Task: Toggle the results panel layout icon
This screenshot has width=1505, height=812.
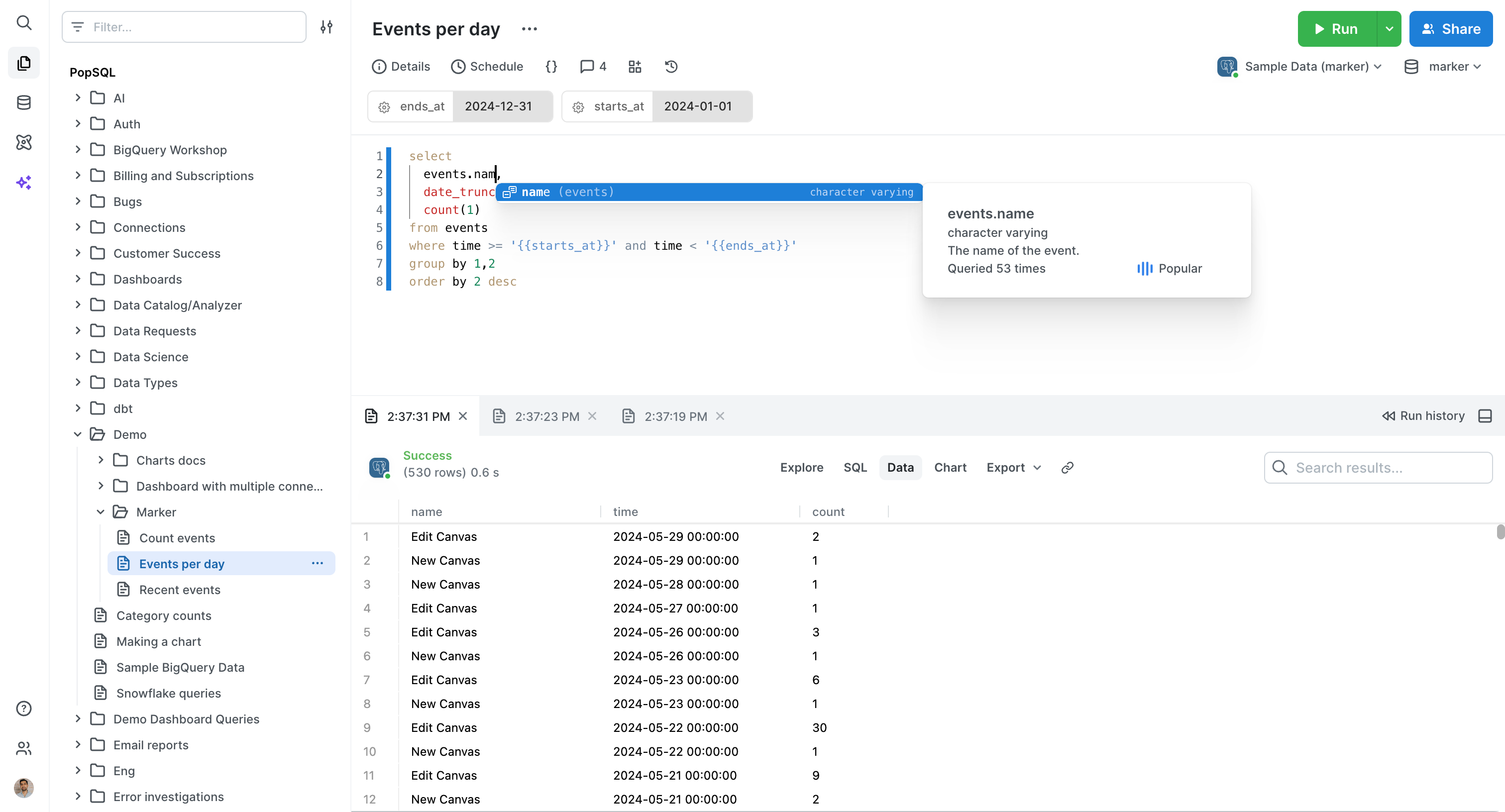Action: point(1485,416)
